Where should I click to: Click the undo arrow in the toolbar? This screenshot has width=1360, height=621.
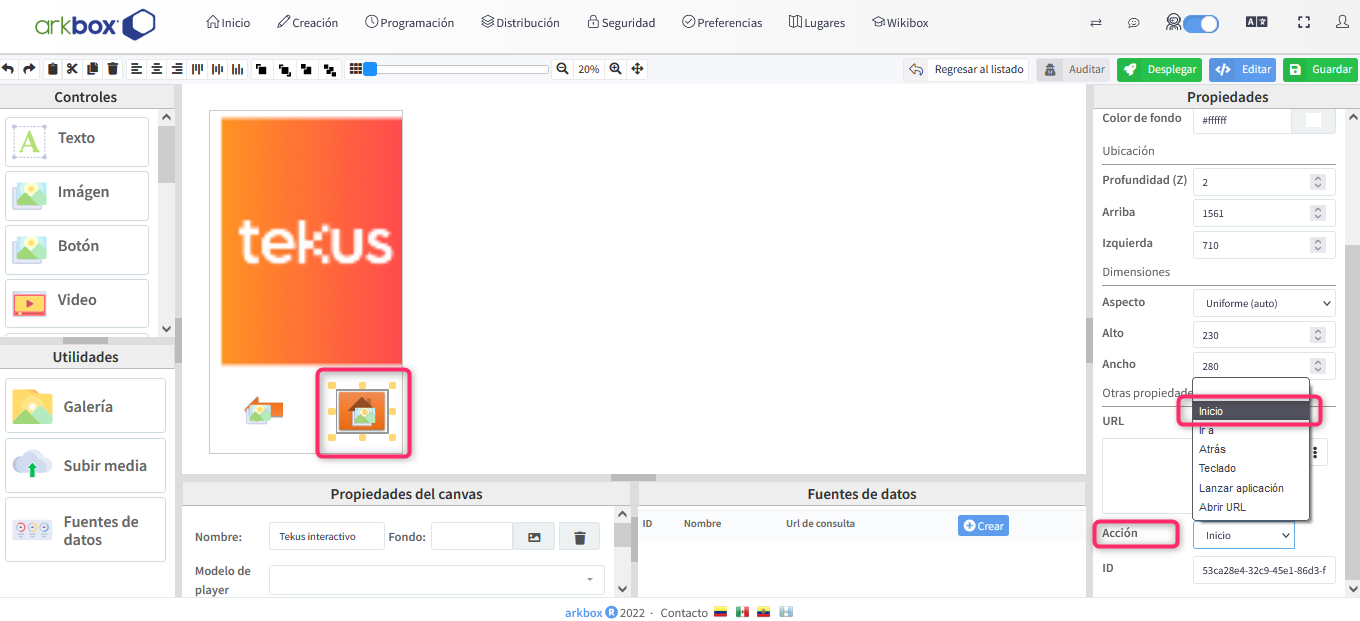pos(8,69)
